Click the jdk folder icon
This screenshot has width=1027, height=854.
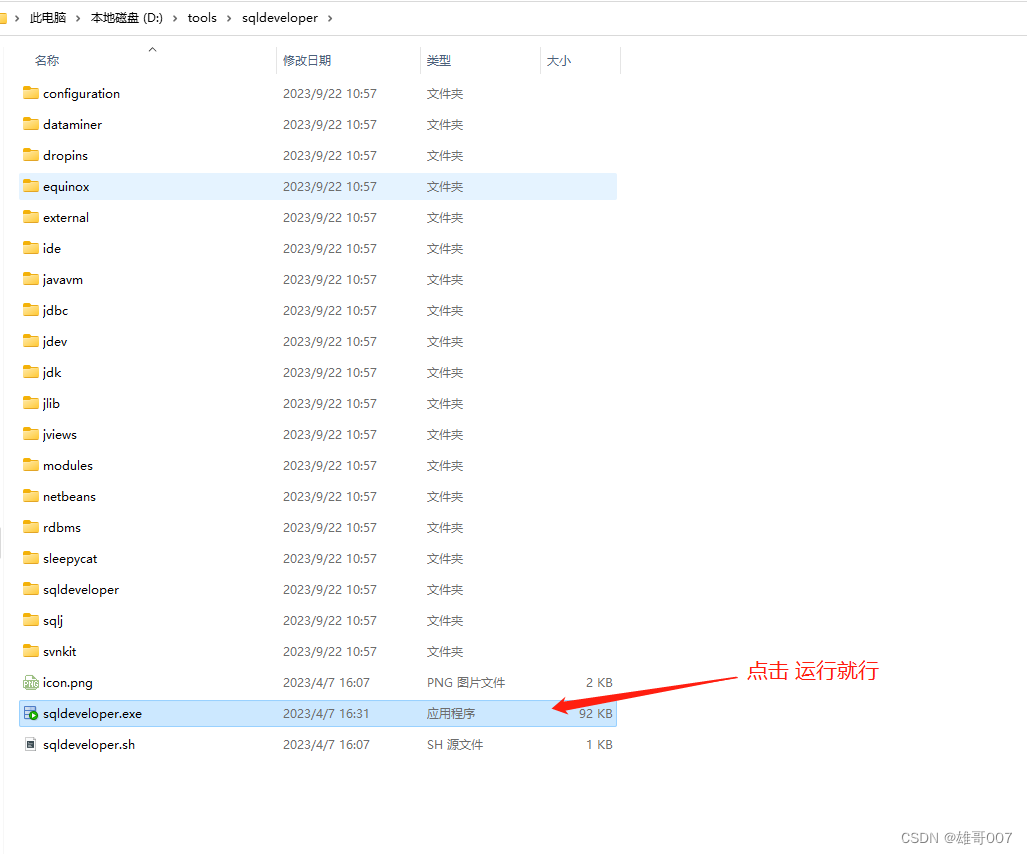(x=31, y=372)
